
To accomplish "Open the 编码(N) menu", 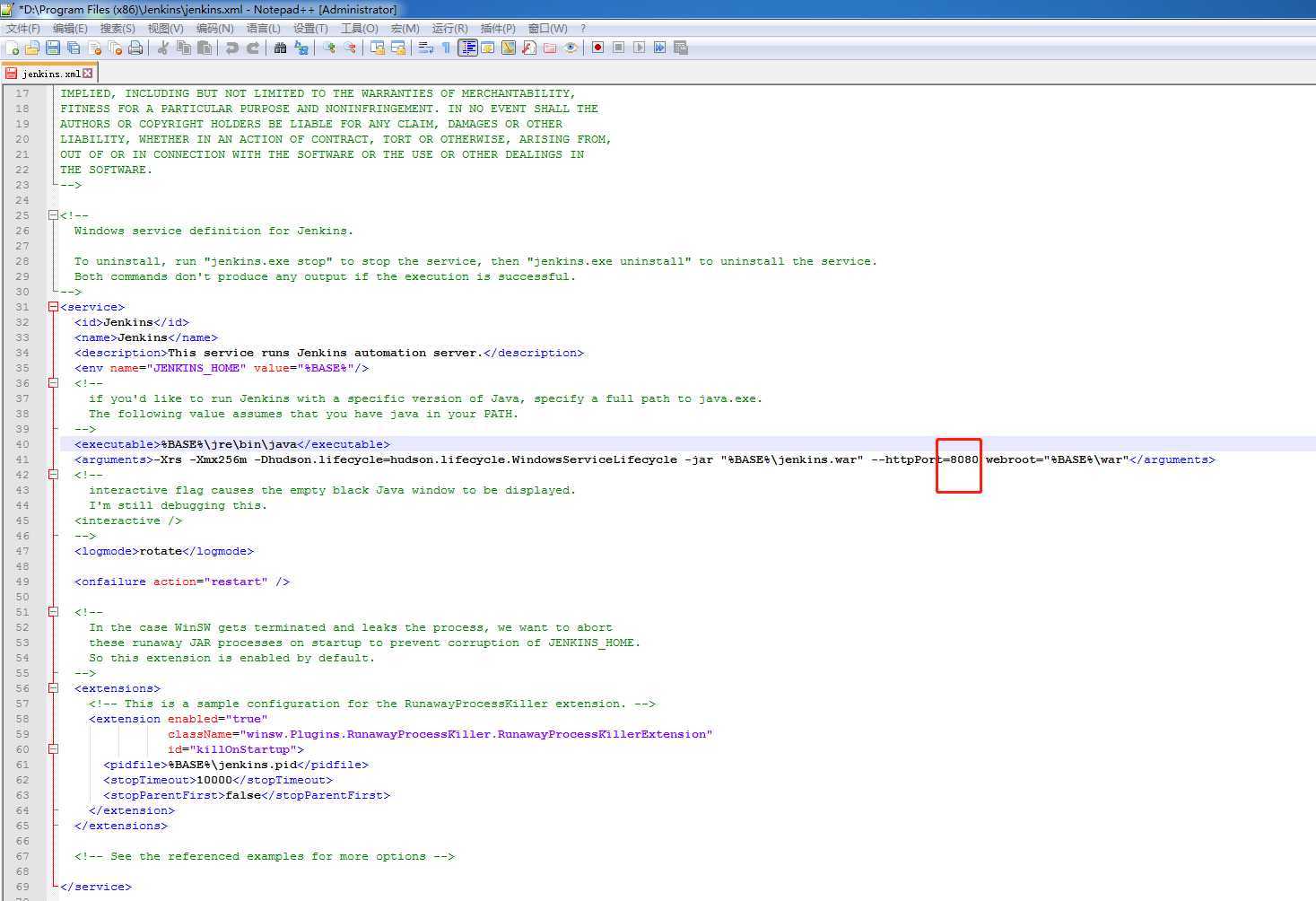I will [x=214, y=29].
